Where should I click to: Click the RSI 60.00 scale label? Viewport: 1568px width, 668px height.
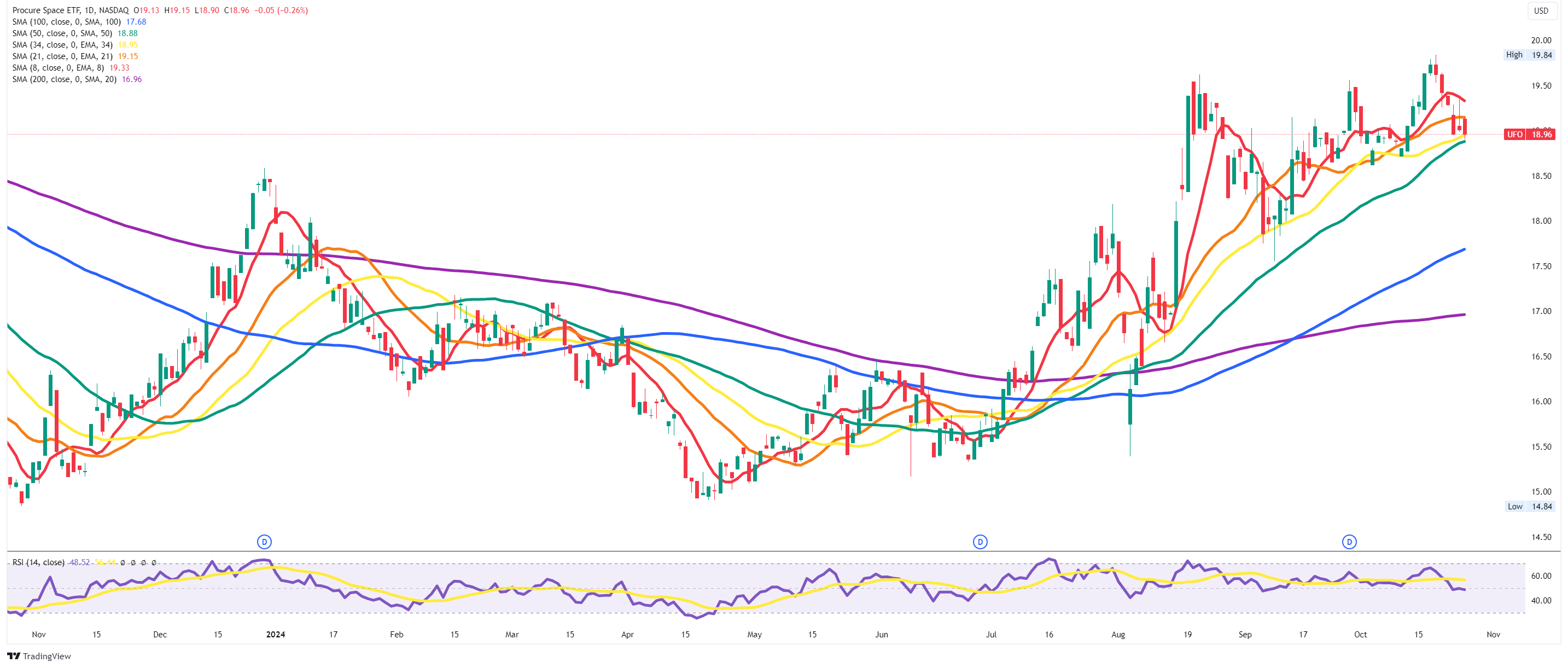coord(1541,576)
